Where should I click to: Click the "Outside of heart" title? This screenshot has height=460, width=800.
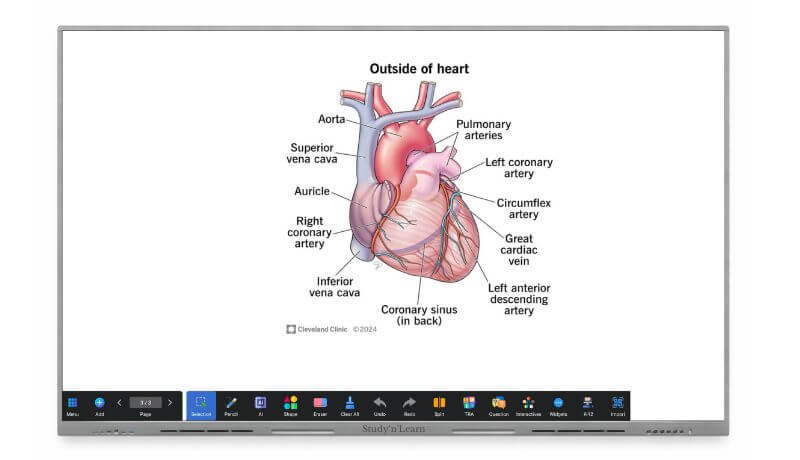(419, 69)
